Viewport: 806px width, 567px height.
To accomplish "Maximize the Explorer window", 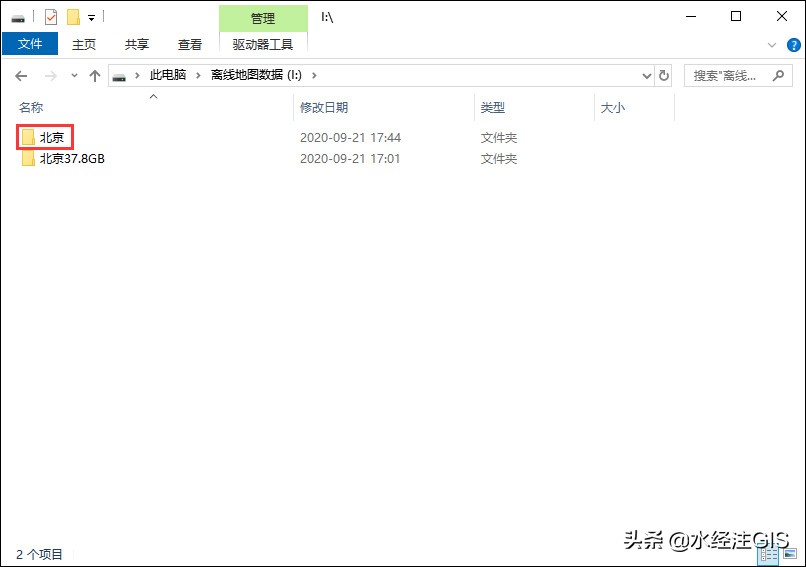I will point(736,16).
